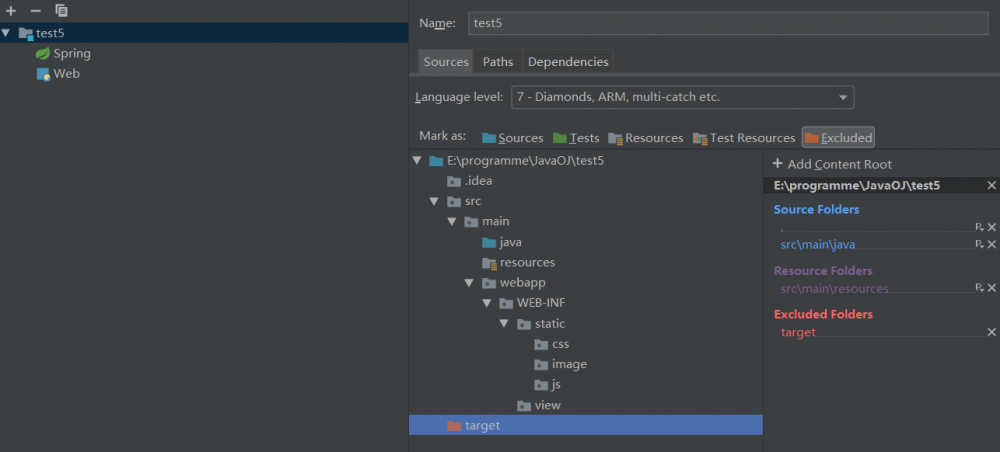Viewport: 1000px width, 452px height.
Task: Click Add Content Root
Action: tap(832, 164)
